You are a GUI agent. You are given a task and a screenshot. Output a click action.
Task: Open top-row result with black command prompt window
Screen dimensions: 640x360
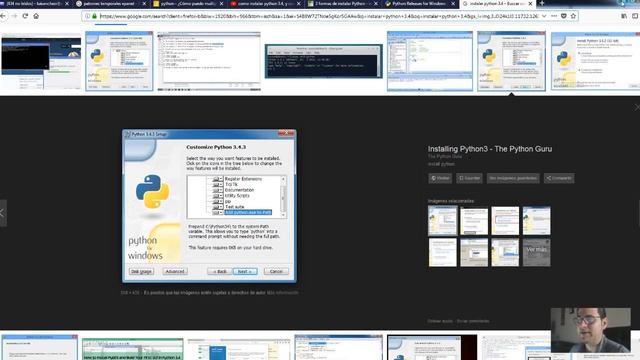(41, 61)
